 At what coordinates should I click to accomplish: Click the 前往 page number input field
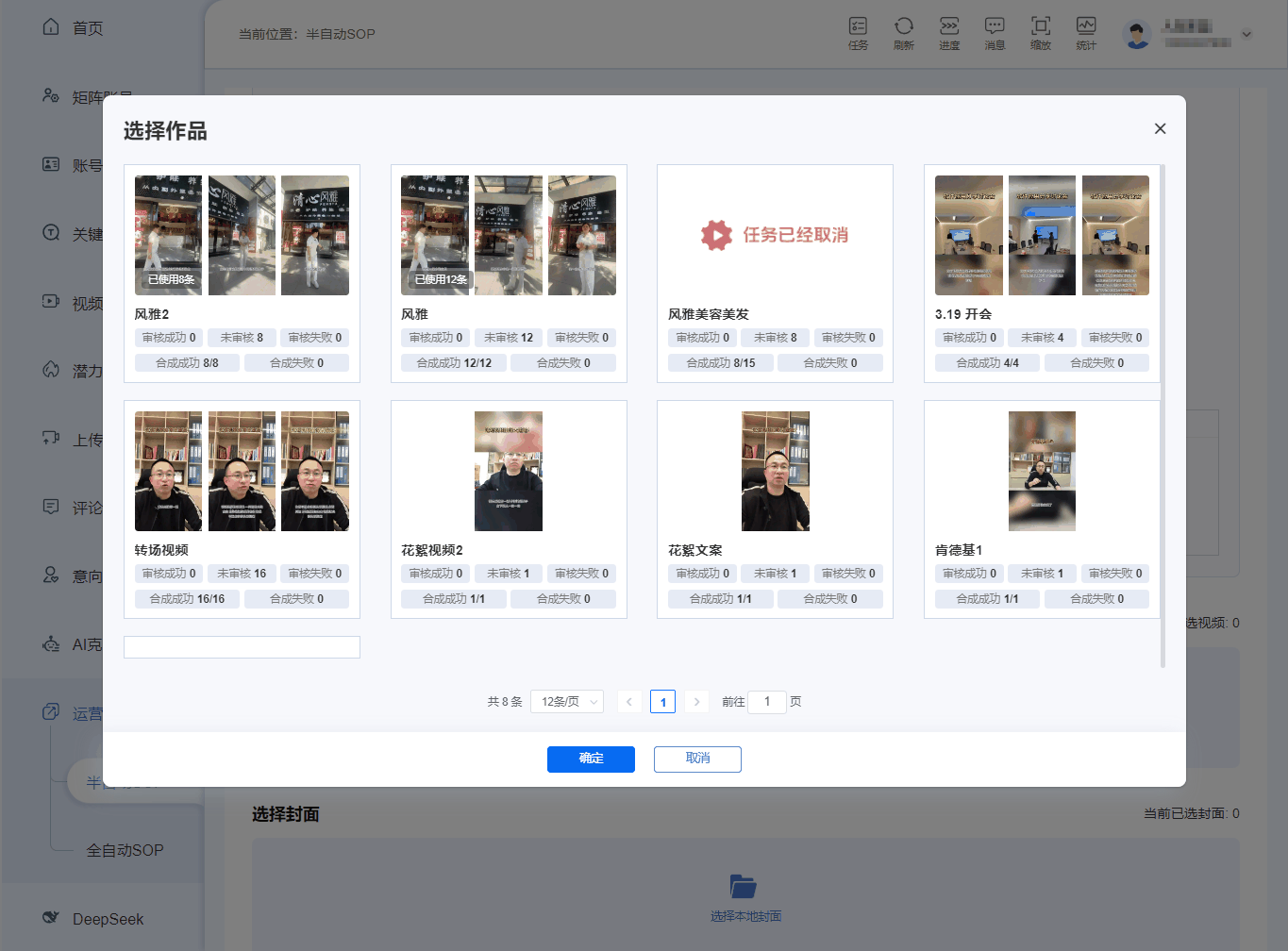(x=767, y=702)
